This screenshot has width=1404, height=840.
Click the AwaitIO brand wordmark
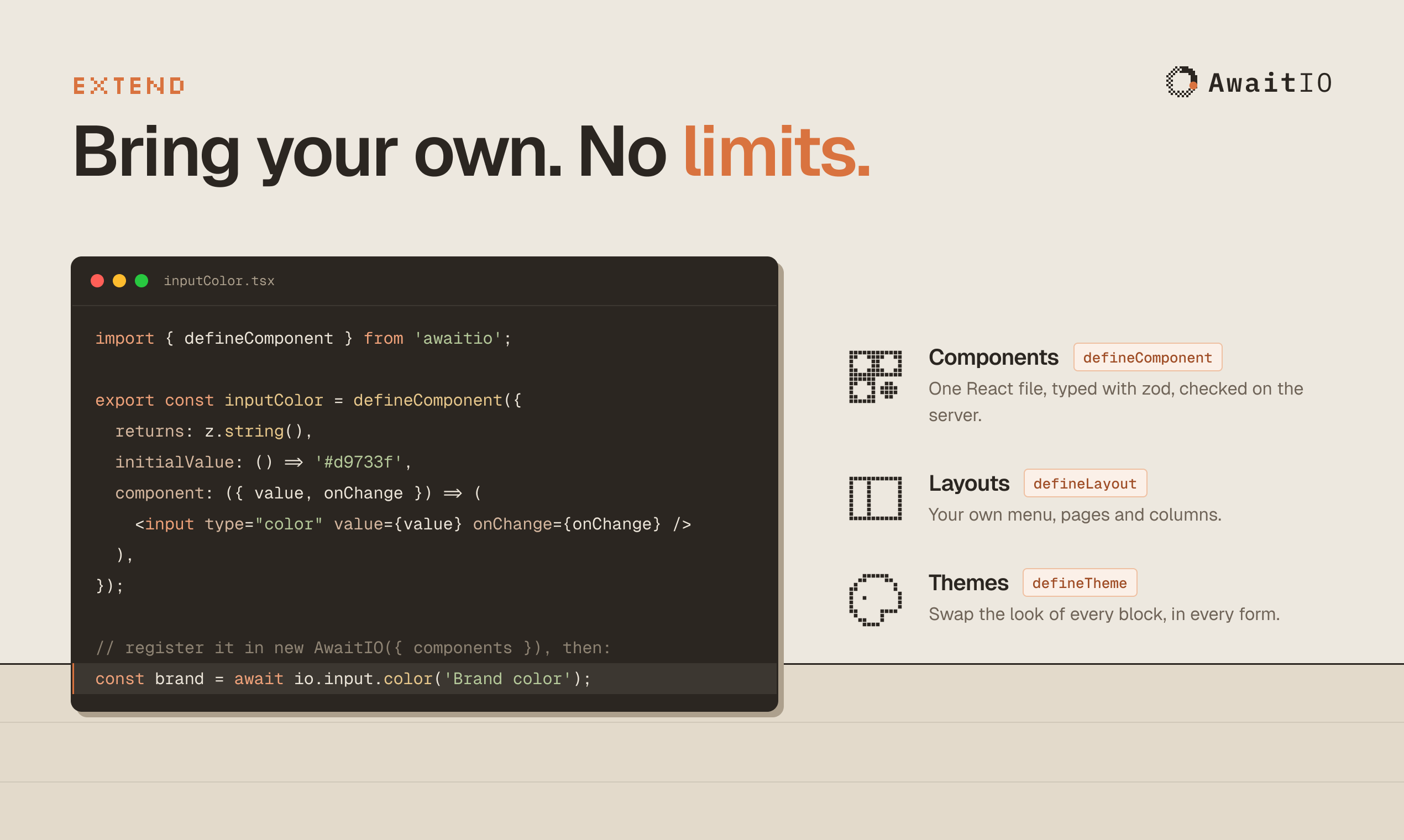pos(1270,83)
